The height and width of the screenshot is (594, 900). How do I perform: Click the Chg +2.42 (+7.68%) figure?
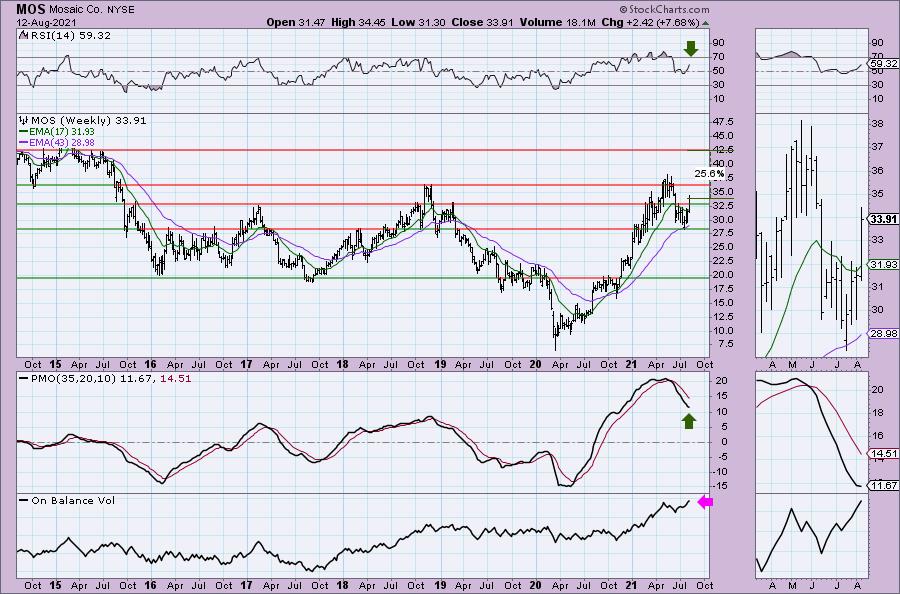click(650, 22)
